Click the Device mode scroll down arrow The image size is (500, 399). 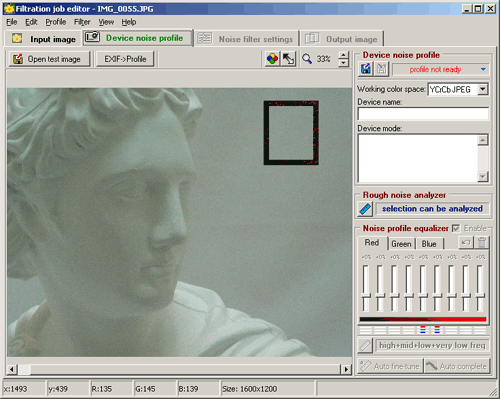(483, 176)
